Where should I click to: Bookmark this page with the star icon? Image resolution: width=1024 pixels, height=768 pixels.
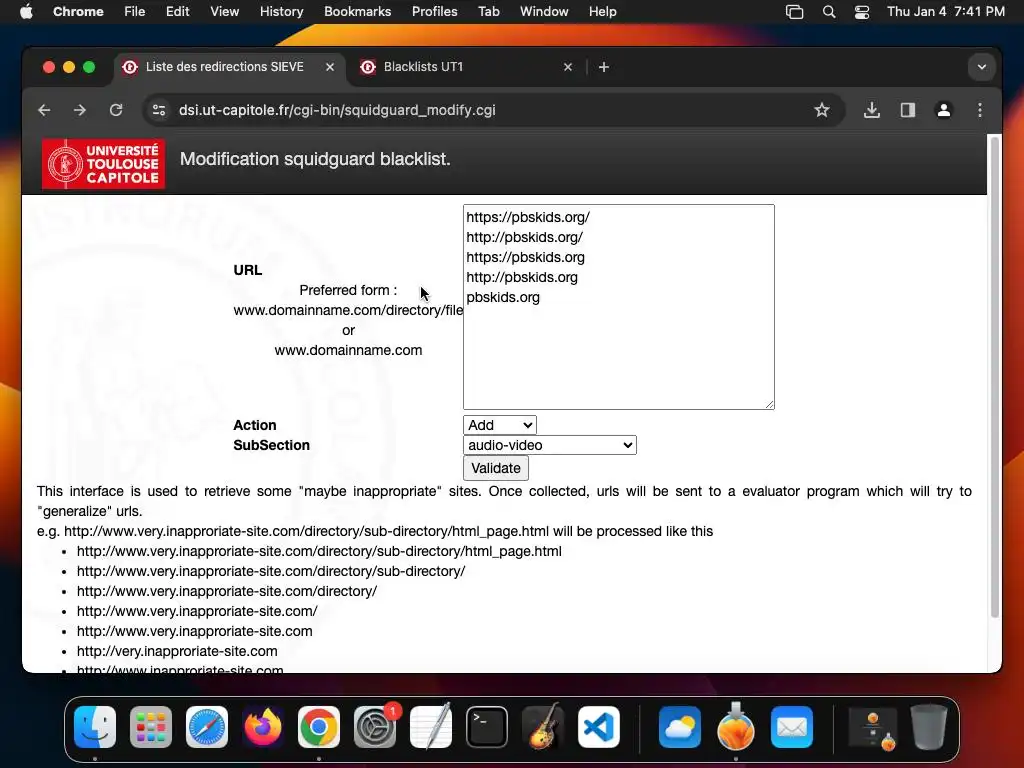pyautogui.click(x=822, y=110)
